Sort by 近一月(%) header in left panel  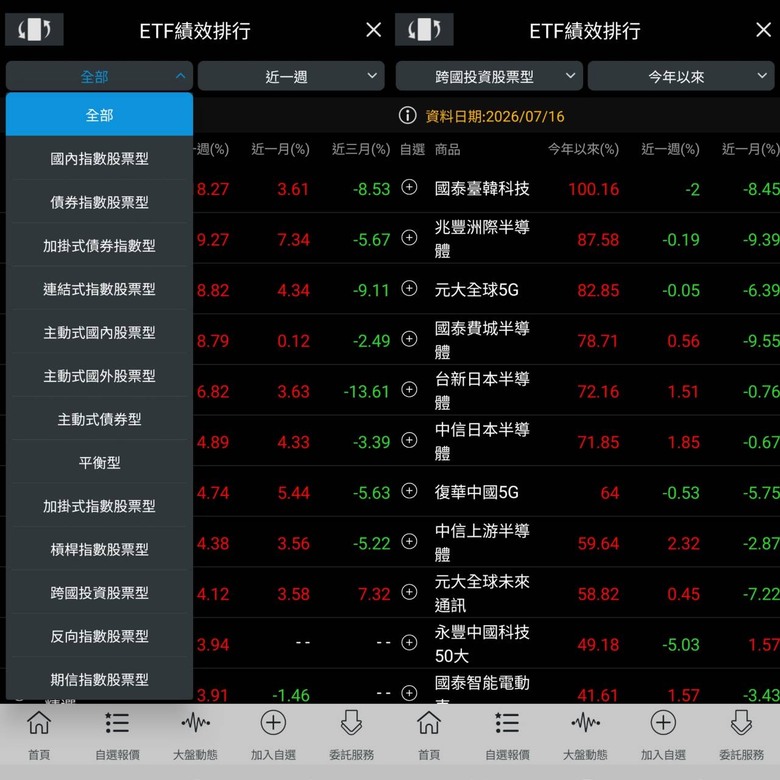280,149
